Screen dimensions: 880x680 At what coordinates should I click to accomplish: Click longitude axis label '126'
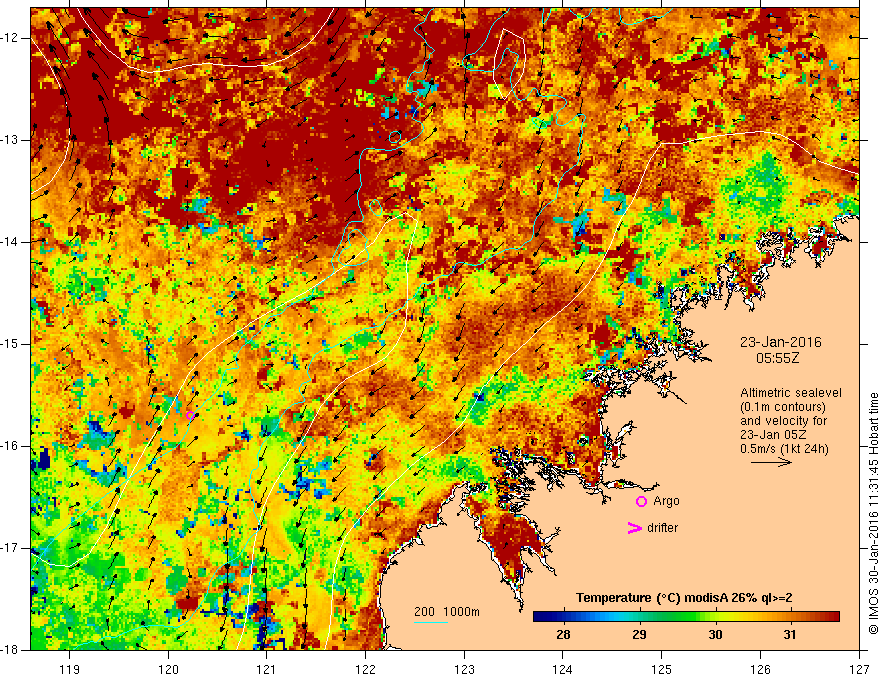pos(760,669)
